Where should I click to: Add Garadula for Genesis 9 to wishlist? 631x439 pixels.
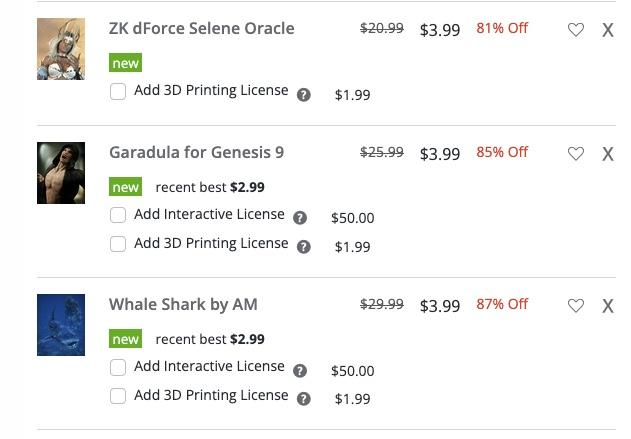(x=576, y=154)
